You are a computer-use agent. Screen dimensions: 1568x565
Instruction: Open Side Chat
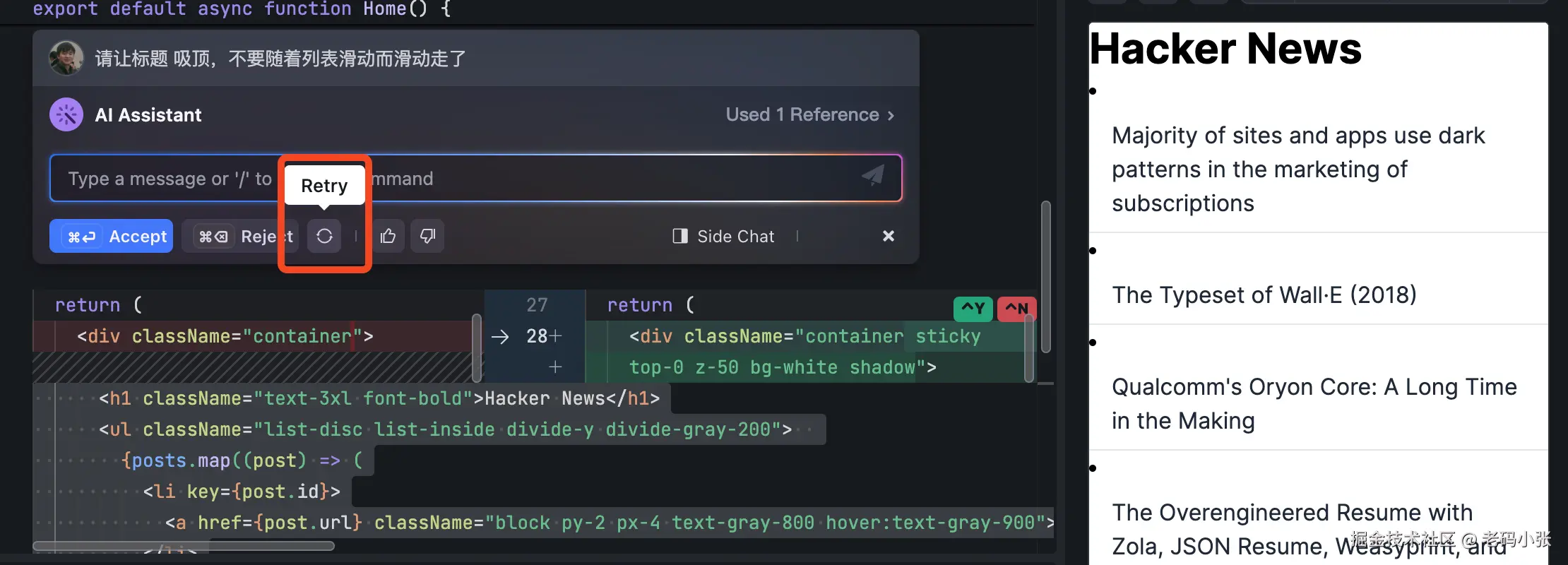(724, 236)
